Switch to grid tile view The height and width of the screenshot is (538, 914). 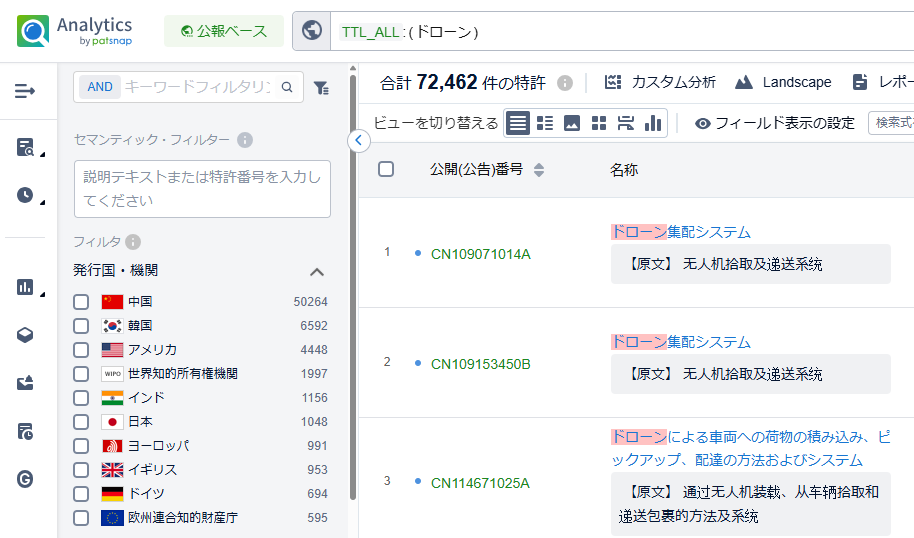click(x=599, y=123)
